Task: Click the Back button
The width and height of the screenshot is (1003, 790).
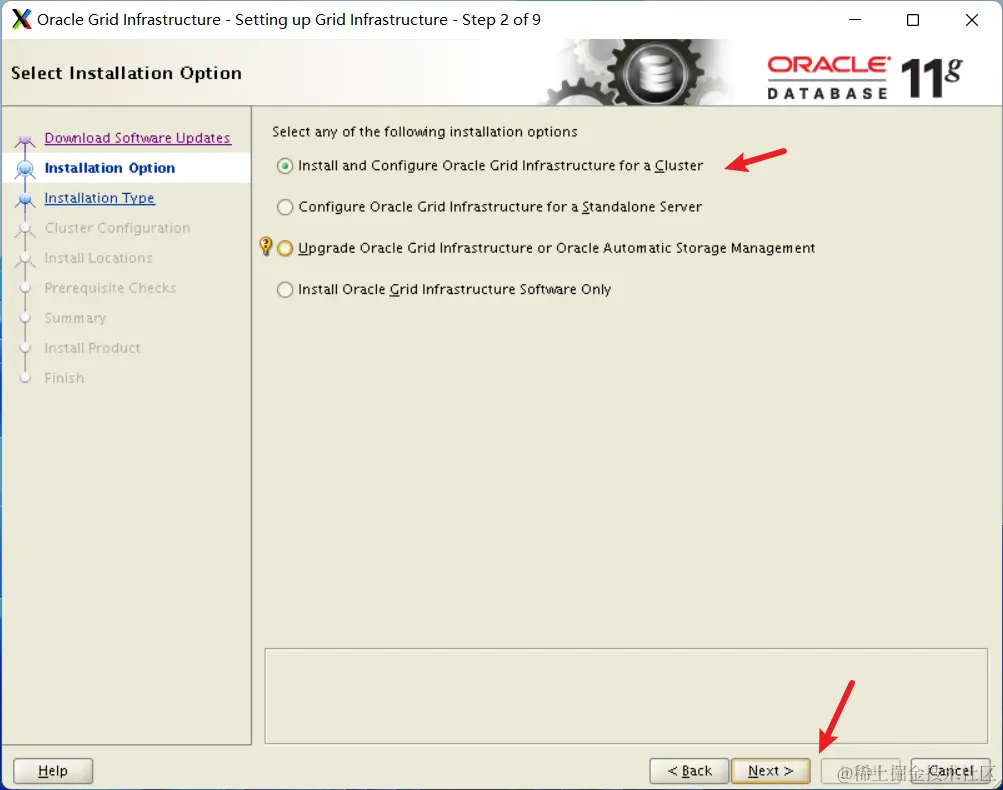Action: (689, 771)
